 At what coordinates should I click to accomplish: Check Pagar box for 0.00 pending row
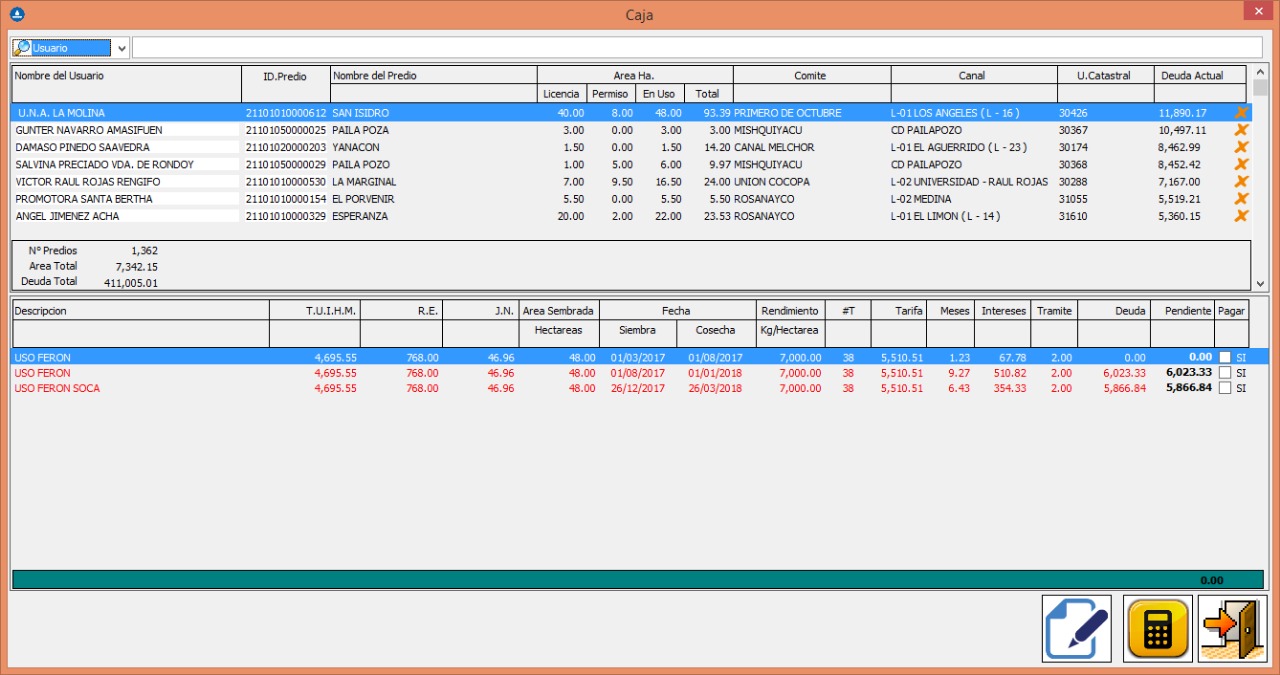click(1224, 357)
